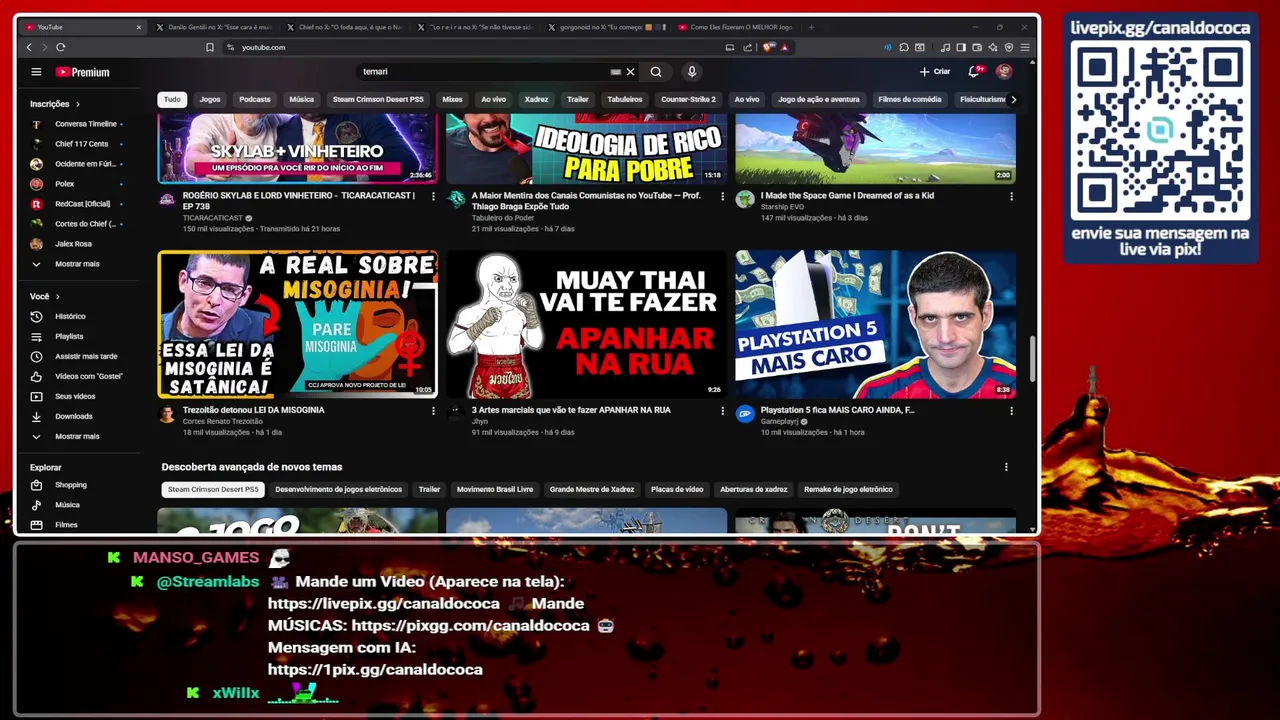Open the browser music note playlist icon
The image size is (1280, 720).
click(946, 47)
